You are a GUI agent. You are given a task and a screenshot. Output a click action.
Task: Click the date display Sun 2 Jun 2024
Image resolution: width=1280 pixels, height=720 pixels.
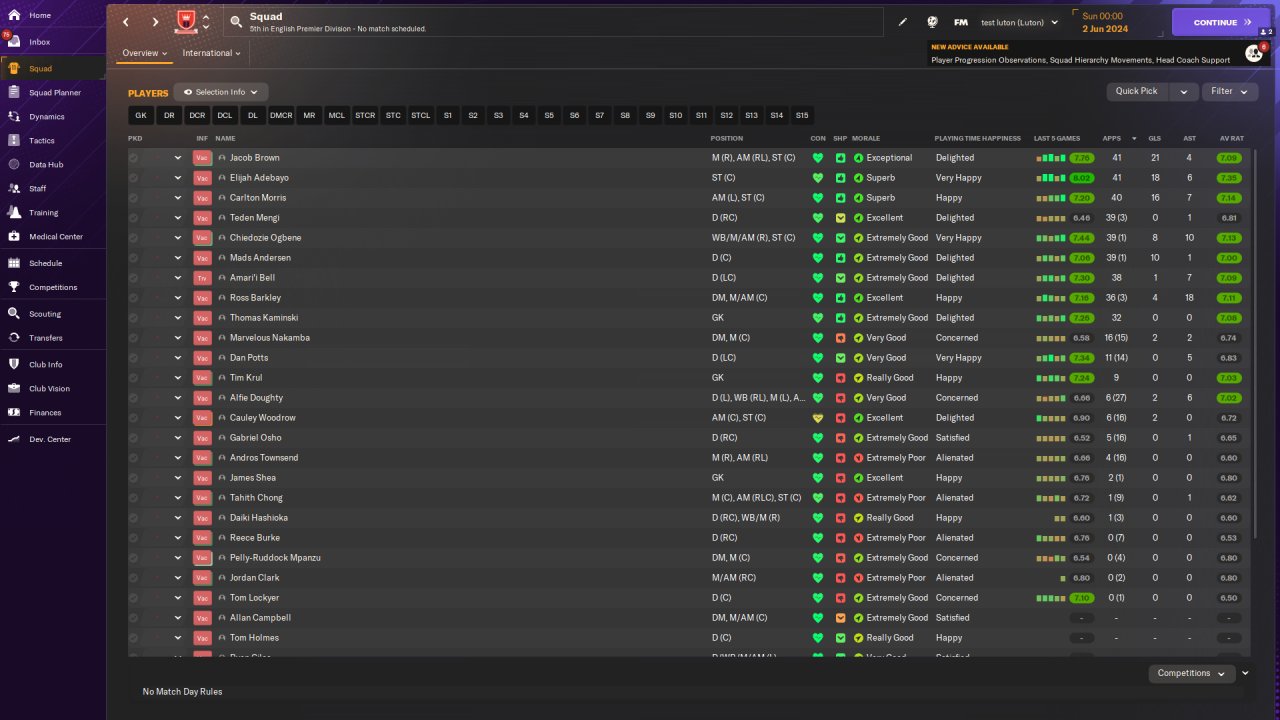pos(1104,22)
